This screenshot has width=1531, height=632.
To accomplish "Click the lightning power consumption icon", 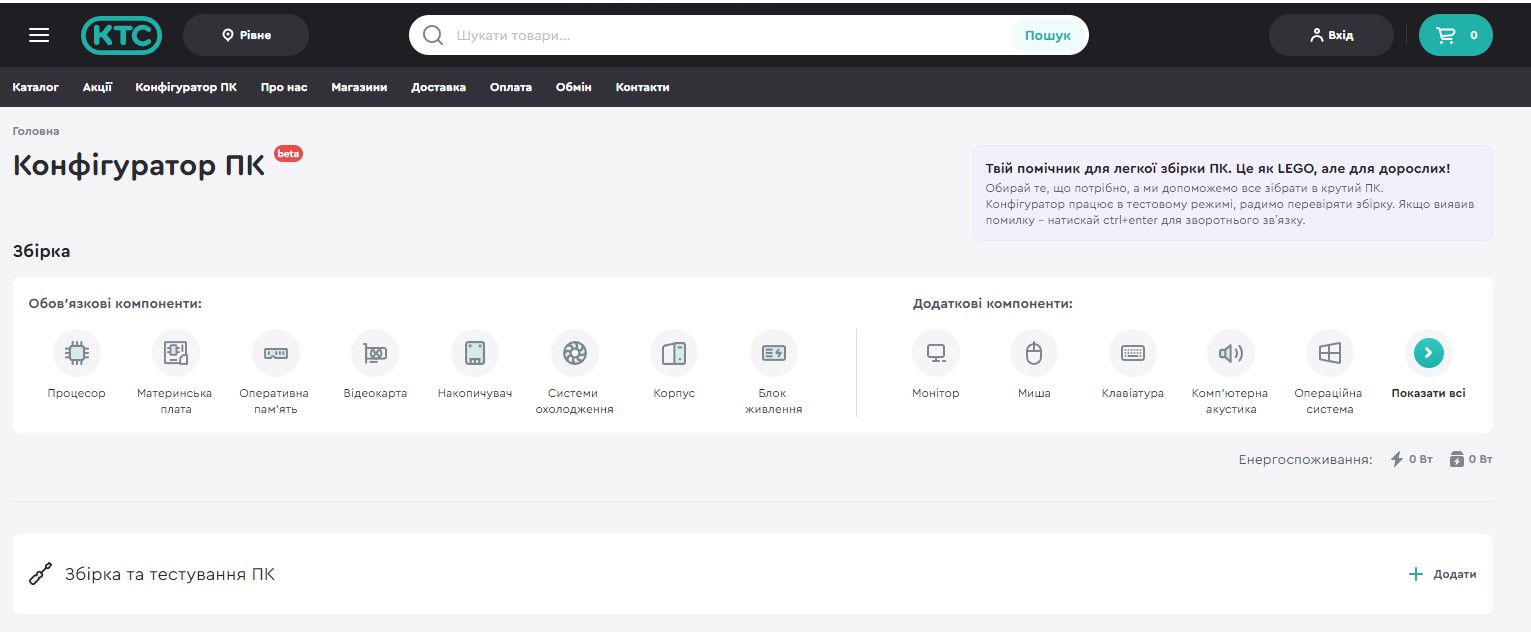I will (1396, 459).
